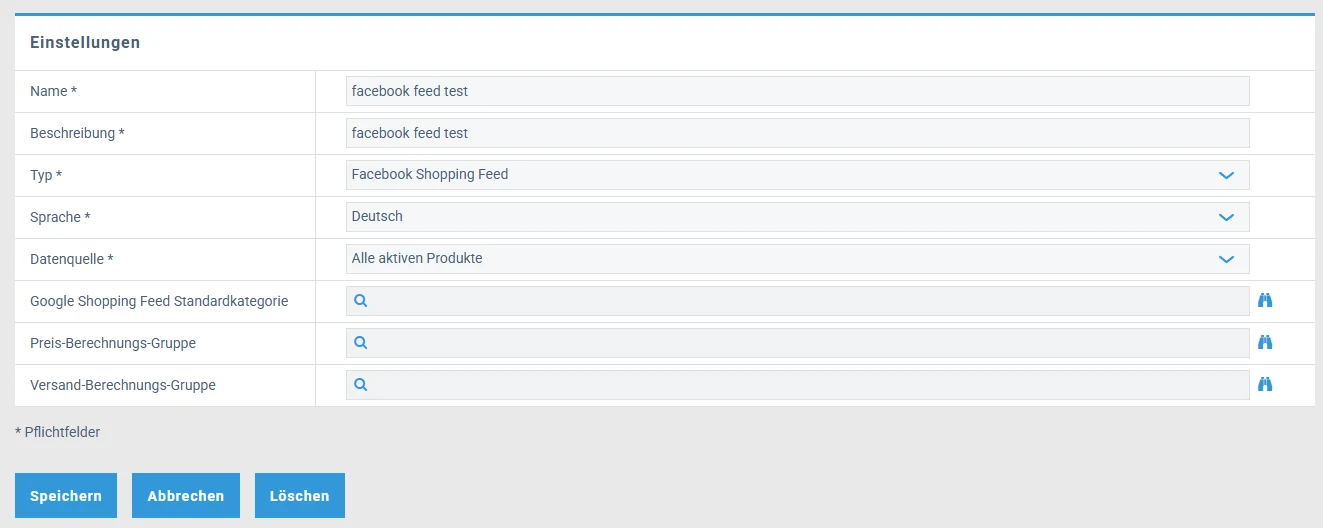Focus the Beschreibung text field
1323x528 pixels.
pyautogui.click(x=797, y=133)
